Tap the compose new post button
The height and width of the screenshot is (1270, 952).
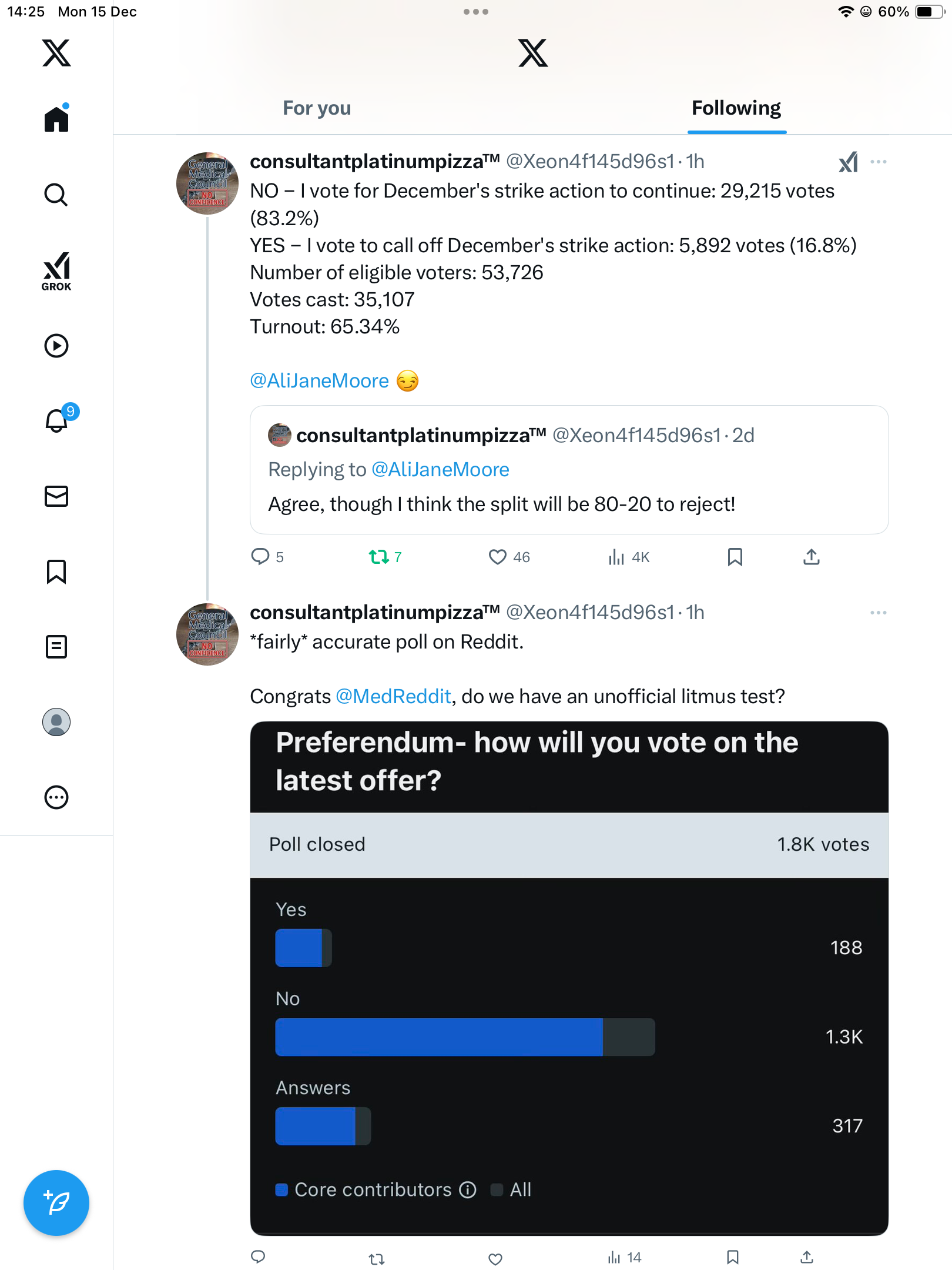click(x=56, y=1203)
